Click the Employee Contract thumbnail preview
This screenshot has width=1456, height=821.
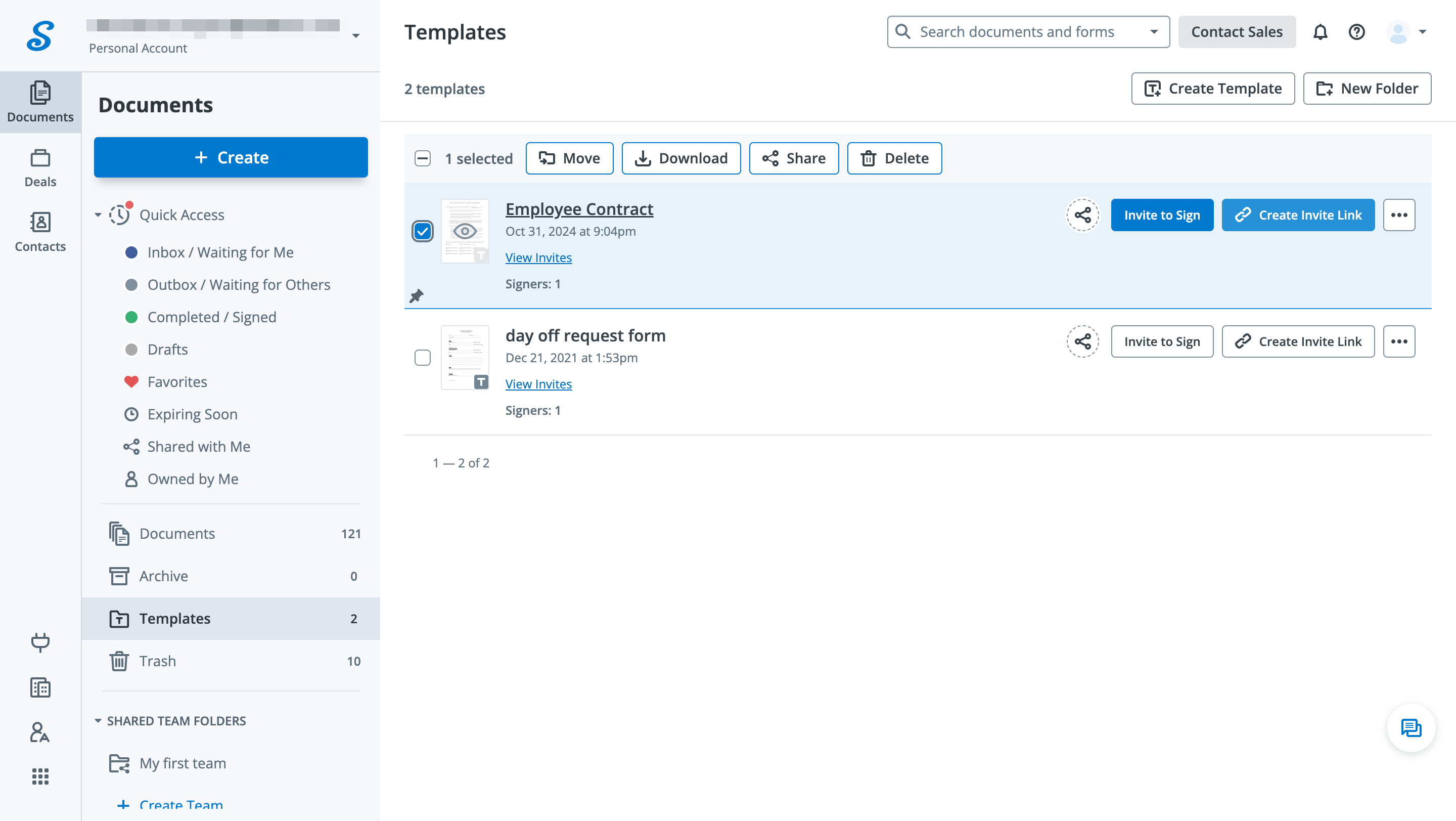click(465, 231)
